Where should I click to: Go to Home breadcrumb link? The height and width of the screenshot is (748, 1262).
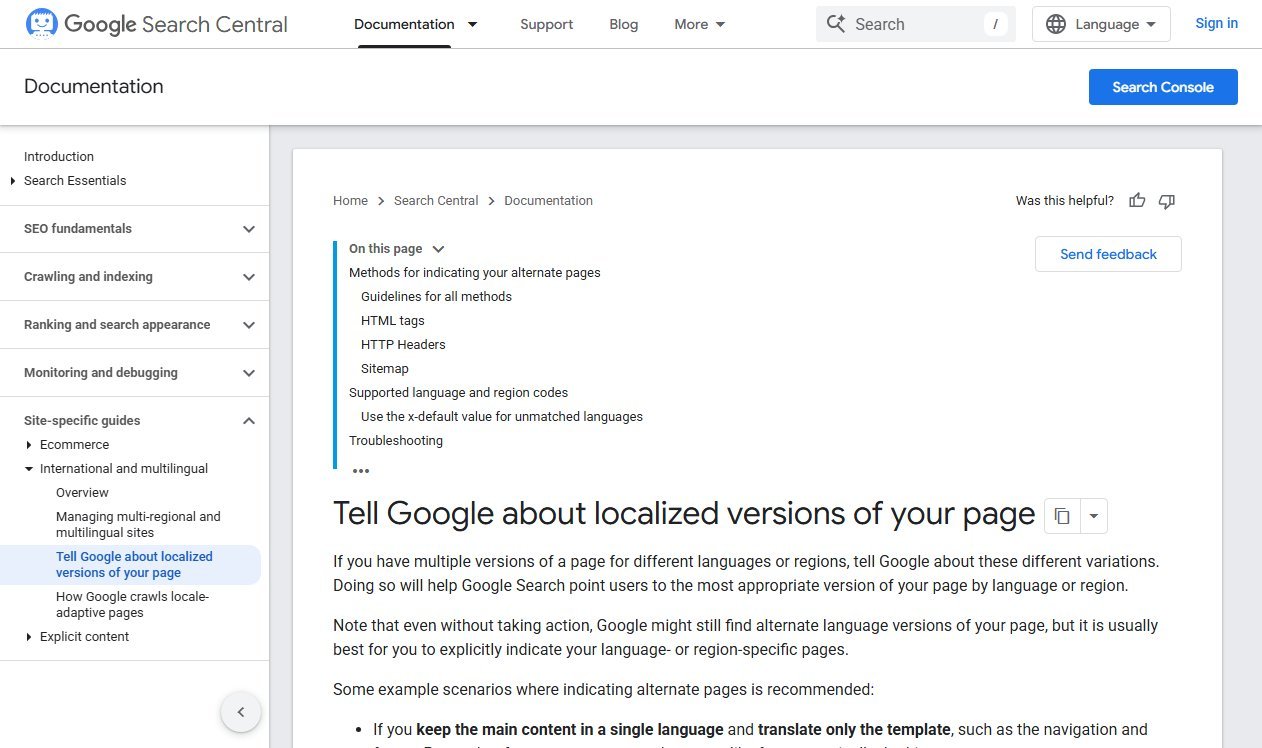coord(350,201)
